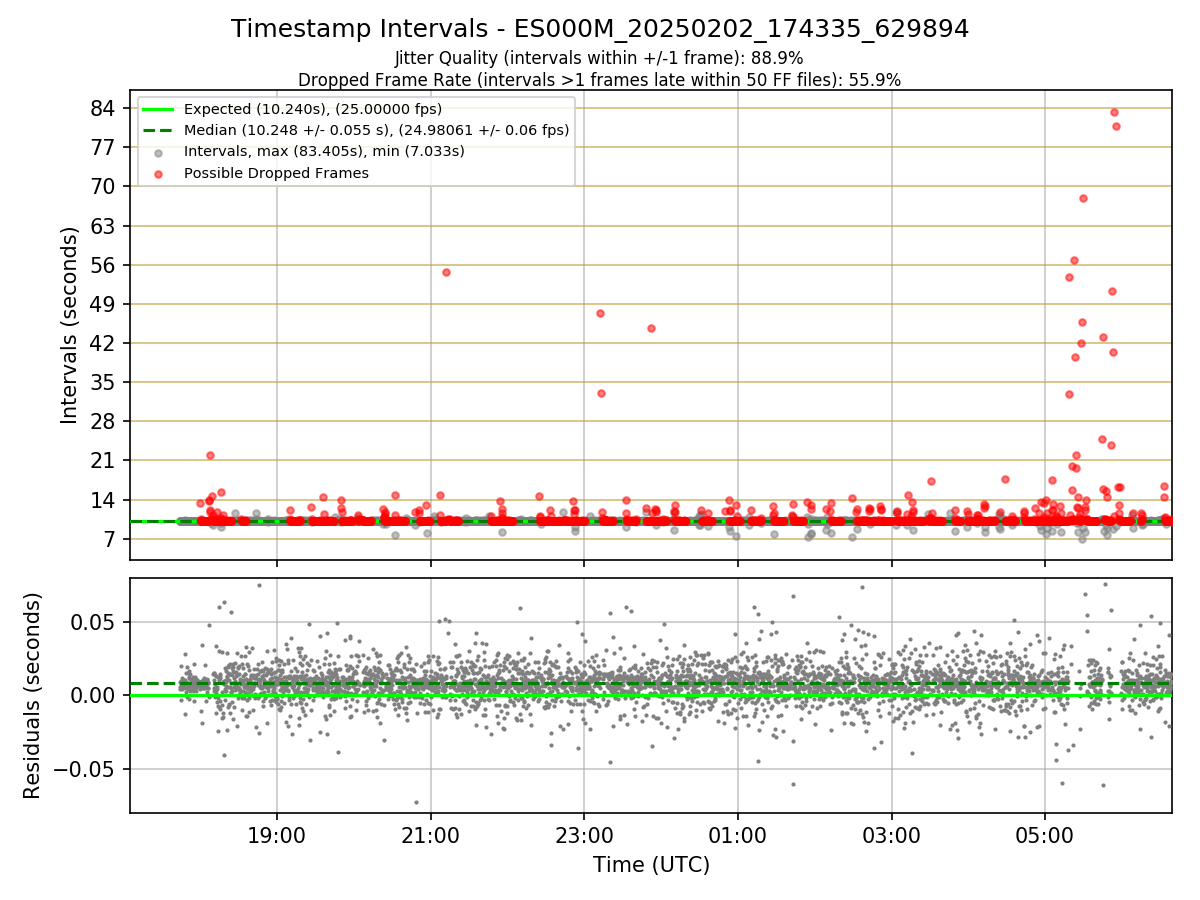Select the 'Jitter Quality' 88.9% subtitle line

(600, 58)
